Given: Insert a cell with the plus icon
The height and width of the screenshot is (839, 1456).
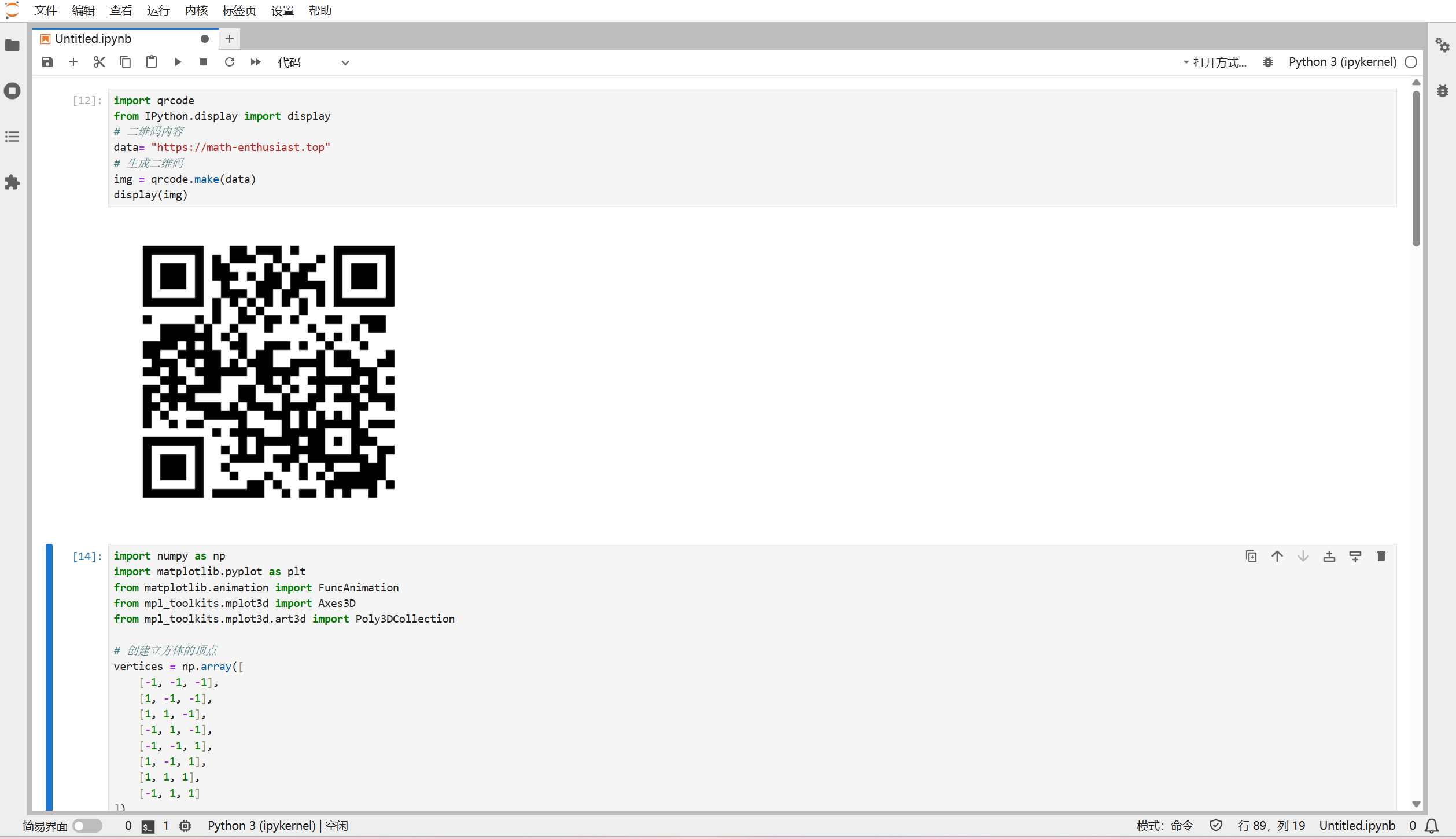Looking at the screenshot, I should (73, 62).
